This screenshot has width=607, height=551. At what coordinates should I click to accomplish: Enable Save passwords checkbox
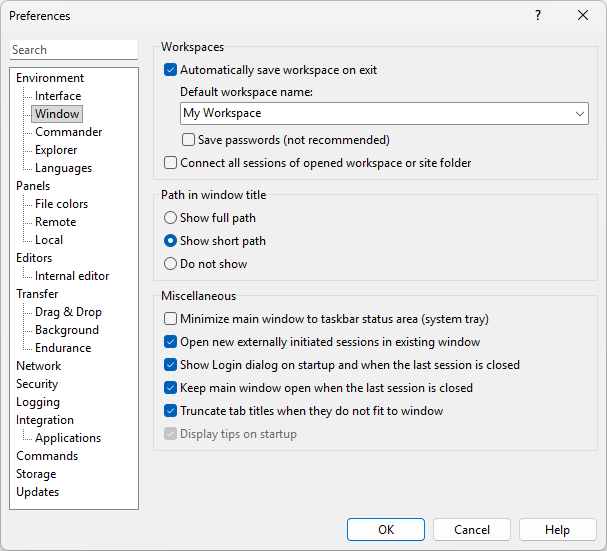189,140
